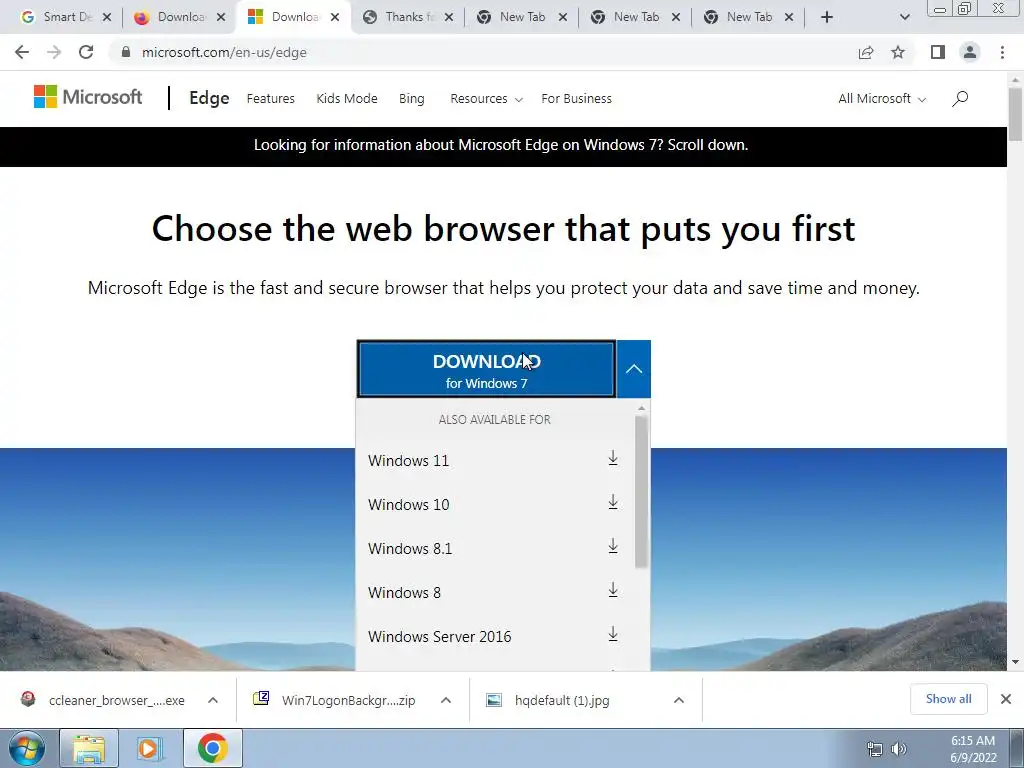This screenshot has width=1024, height=768.
Task: Download Edge for Windows 10 arrow icon
Action: [x=613, y=502]
